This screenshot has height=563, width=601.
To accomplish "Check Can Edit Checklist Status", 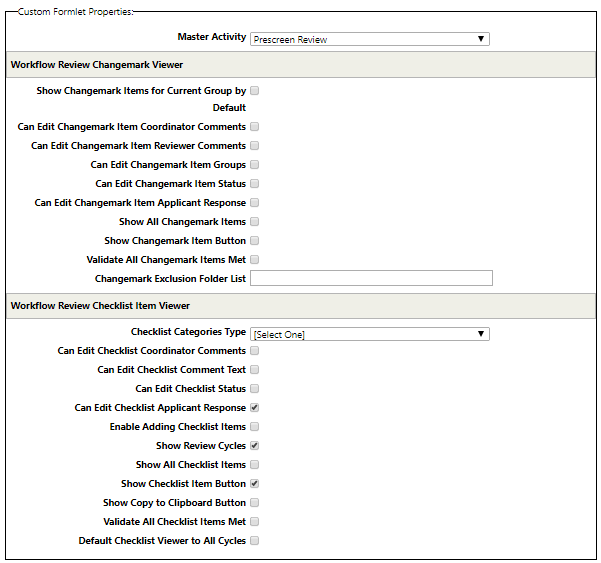I will tap(255, 389).
